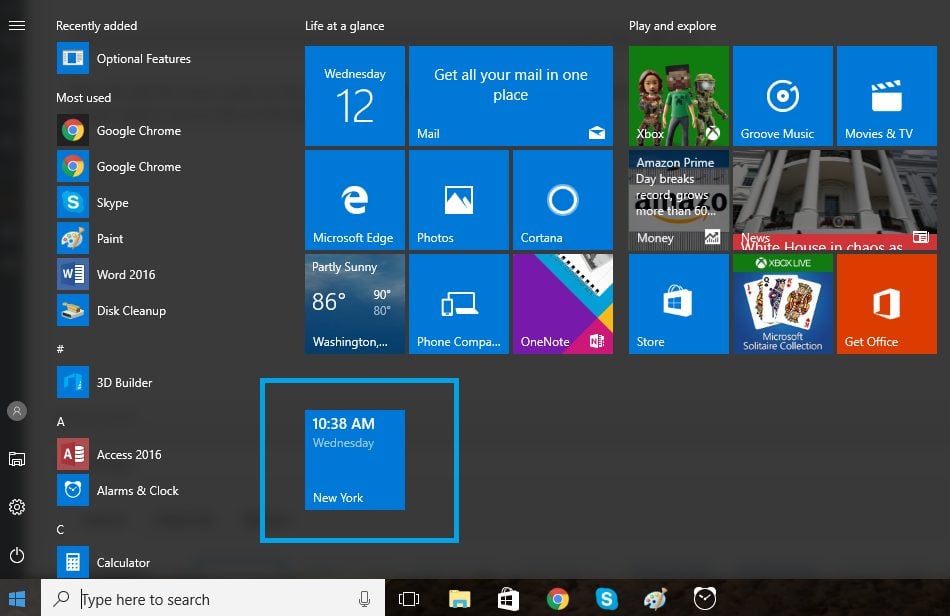The image size is (950, 616).
Task: Click the letter C section header
Action: 60,529
